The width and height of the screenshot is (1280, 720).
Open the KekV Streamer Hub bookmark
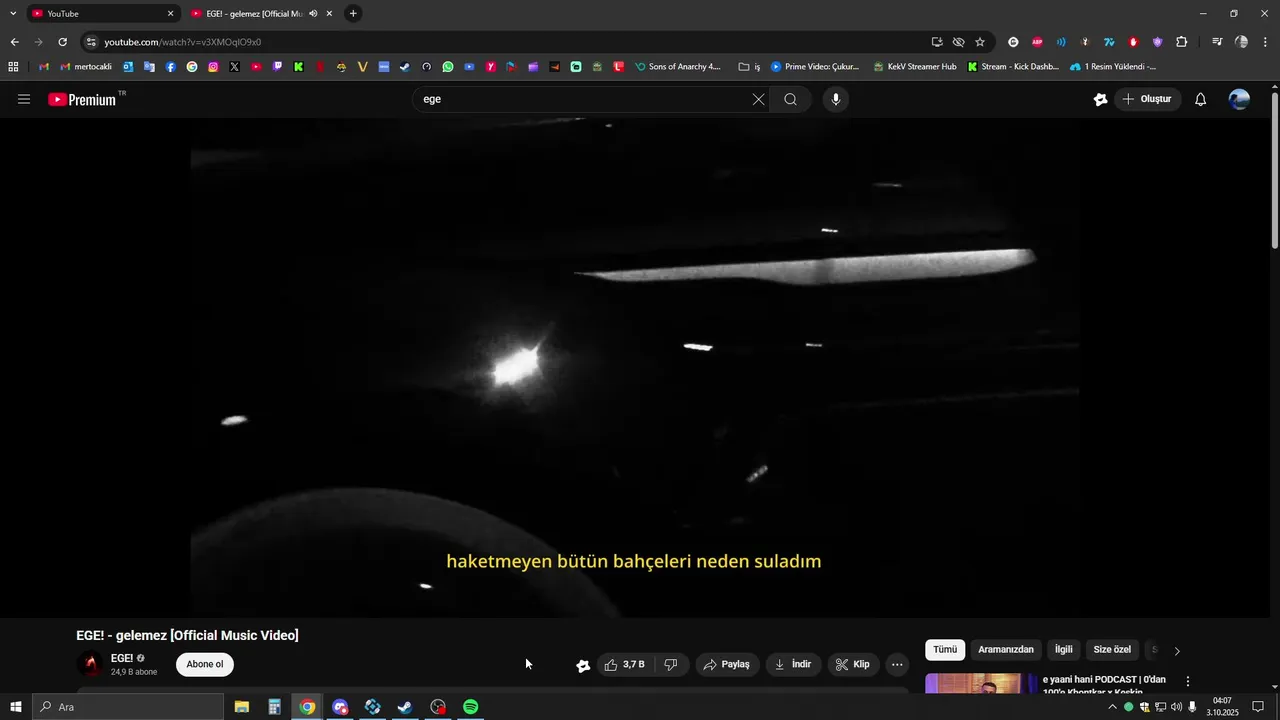[x=915, y=67]
